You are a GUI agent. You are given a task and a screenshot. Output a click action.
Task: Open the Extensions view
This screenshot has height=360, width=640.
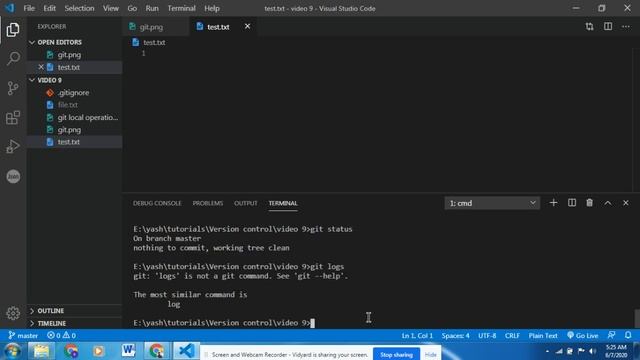(13, 118)
